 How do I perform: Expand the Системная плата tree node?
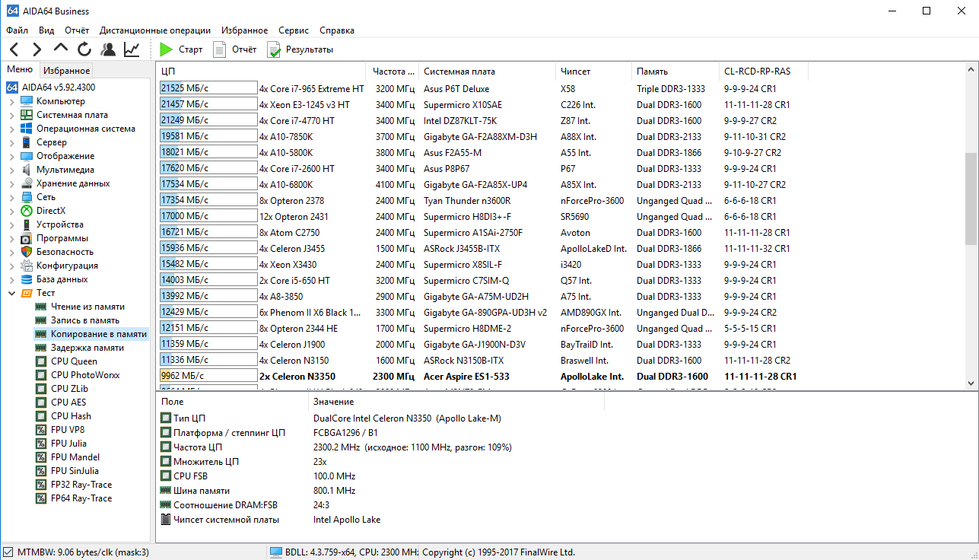(x=12, y=115)
